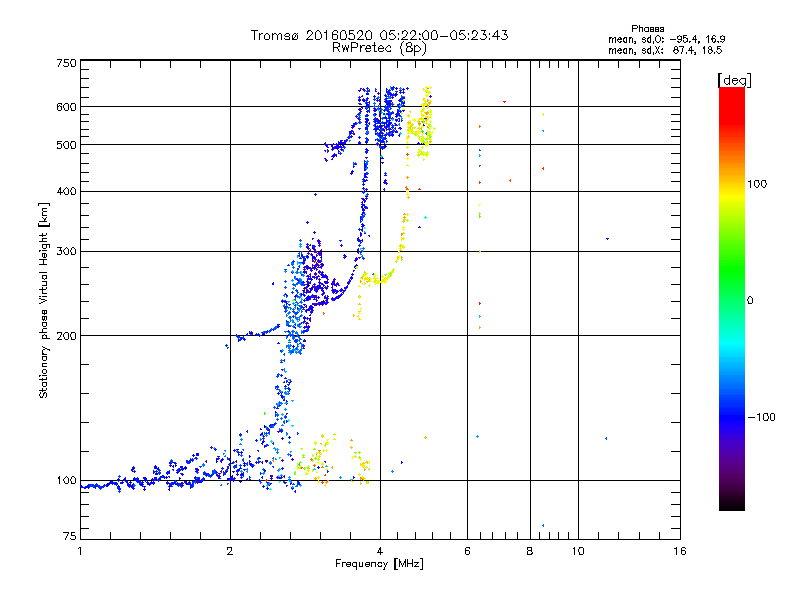Click the x-axis tick label '16'
Screen dimensions: 800x600
point(680,551)
